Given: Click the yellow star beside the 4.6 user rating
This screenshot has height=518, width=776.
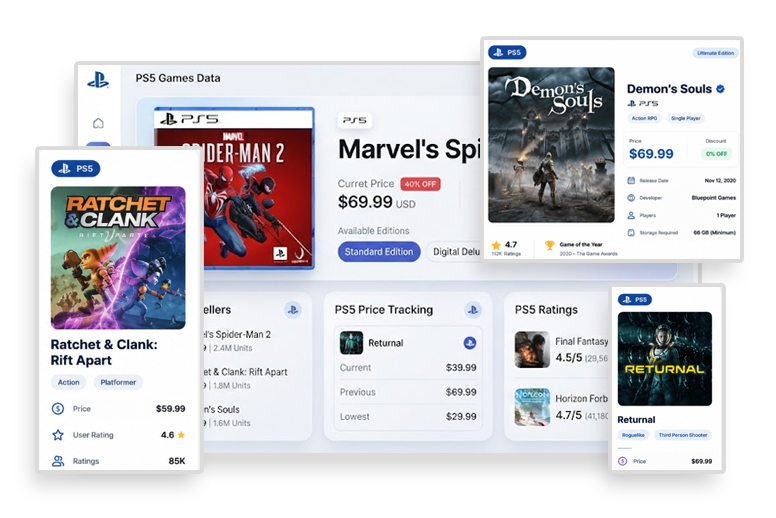Looking at the screenshot, I should pos(181,435).
